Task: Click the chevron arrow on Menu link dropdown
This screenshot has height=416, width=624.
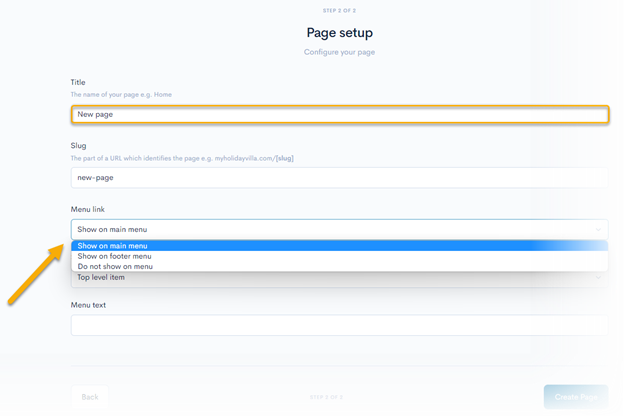Action: point(598,229)
